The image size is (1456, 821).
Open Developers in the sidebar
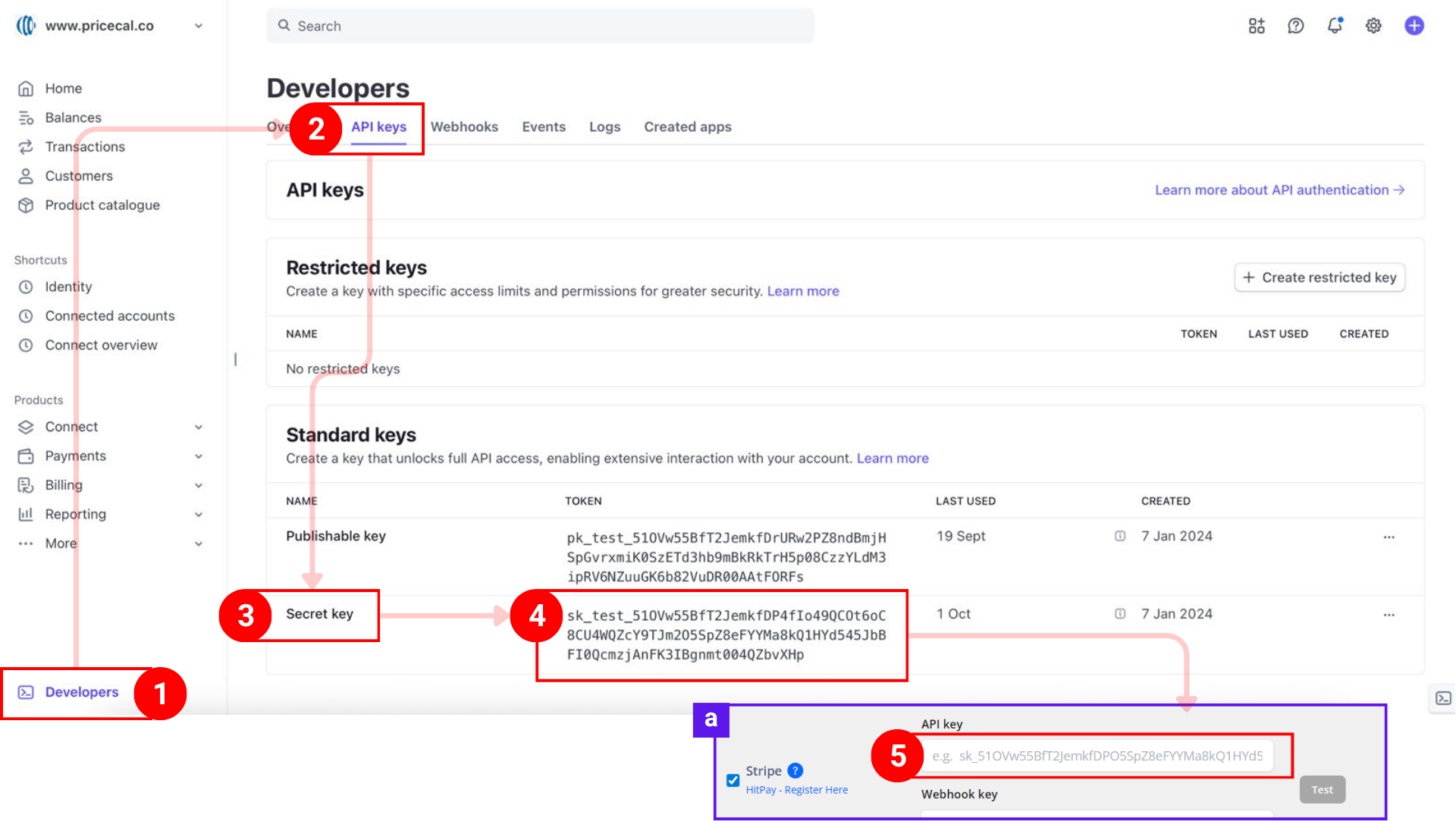[81, 692]
